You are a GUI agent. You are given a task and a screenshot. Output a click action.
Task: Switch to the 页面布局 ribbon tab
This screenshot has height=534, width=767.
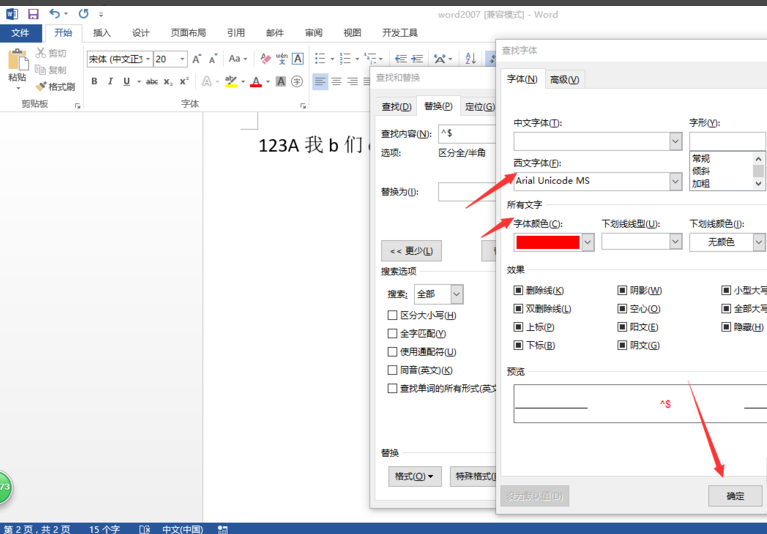click(188, 33)
